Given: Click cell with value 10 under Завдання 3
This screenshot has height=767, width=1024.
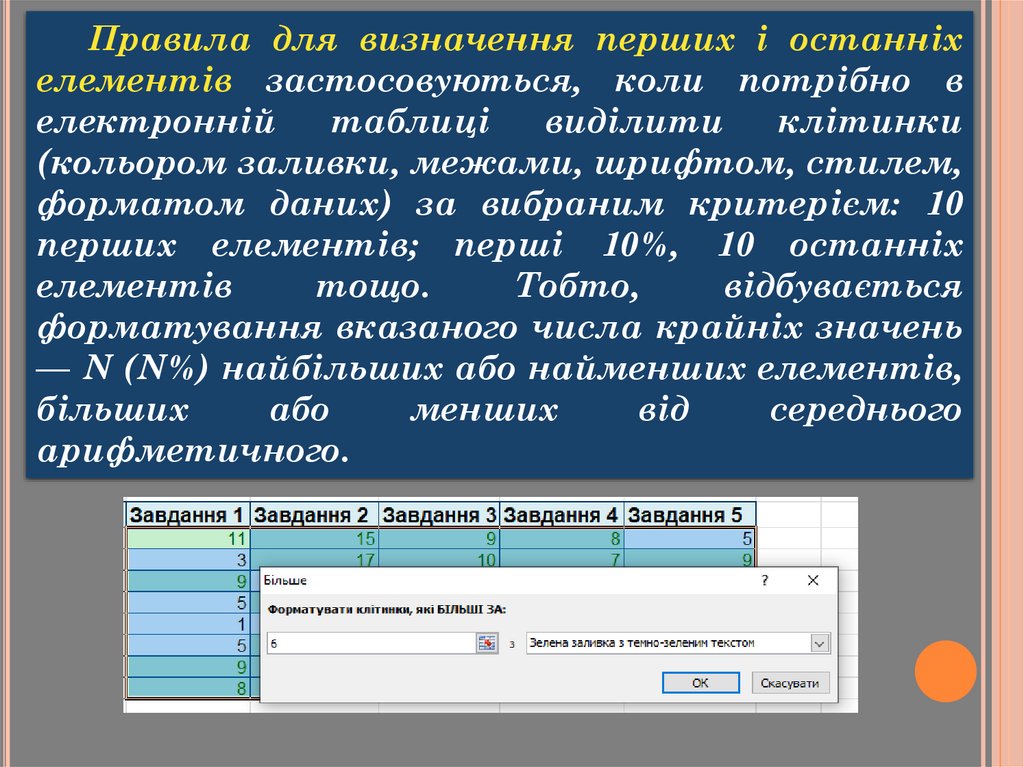Looking at the screenshot, I should click(439, 559).
